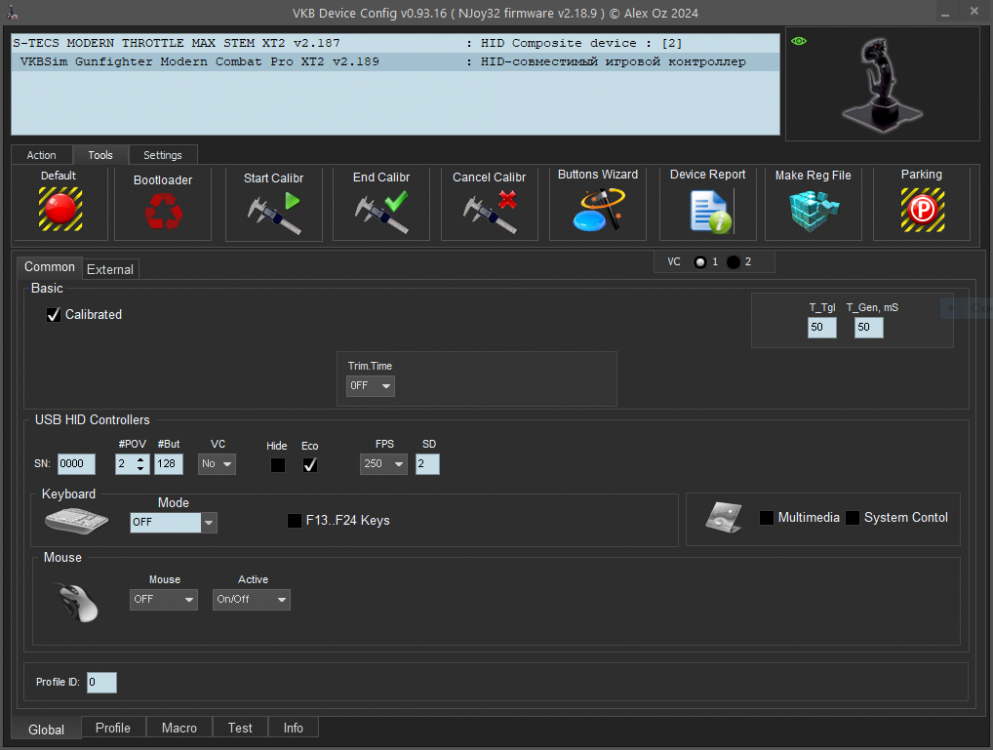Click the SN input field

tap(76, 464)
